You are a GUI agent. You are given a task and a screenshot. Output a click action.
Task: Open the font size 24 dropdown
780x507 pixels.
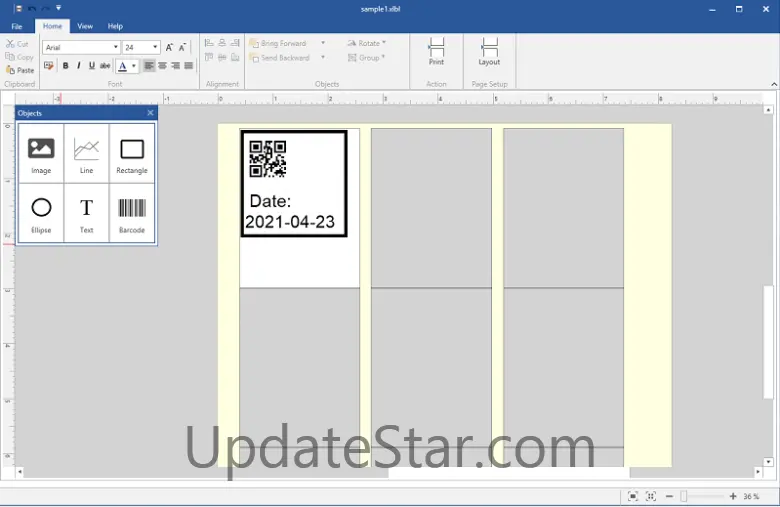pos(155,47)
